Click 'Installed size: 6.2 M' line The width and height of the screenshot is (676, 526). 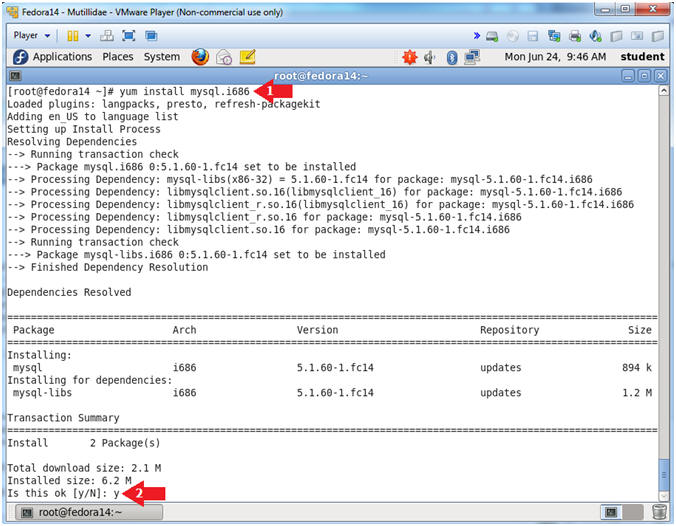[x=69, y=480]
